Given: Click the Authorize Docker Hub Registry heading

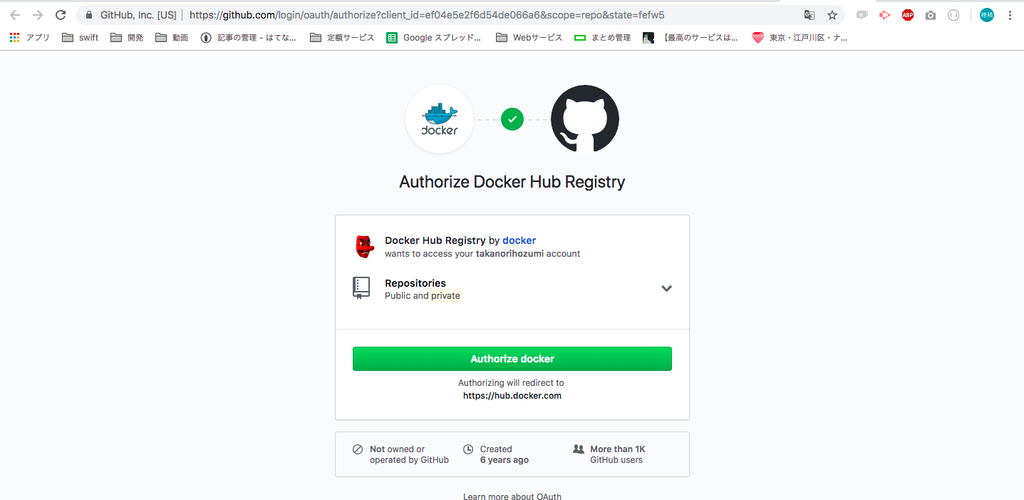Looking at the screenshot, I should click(512, 182).
